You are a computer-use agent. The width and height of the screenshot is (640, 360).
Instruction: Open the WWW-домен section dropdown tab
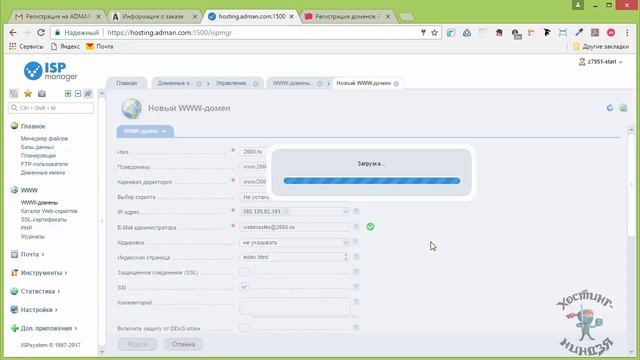pos(145,131)
